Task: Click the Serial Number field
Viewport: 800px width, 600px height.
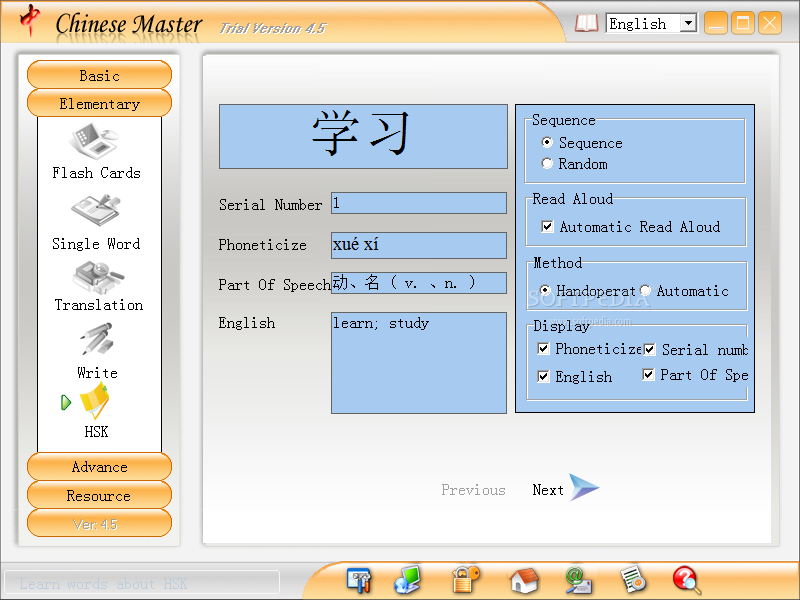Action: point(419,203)
